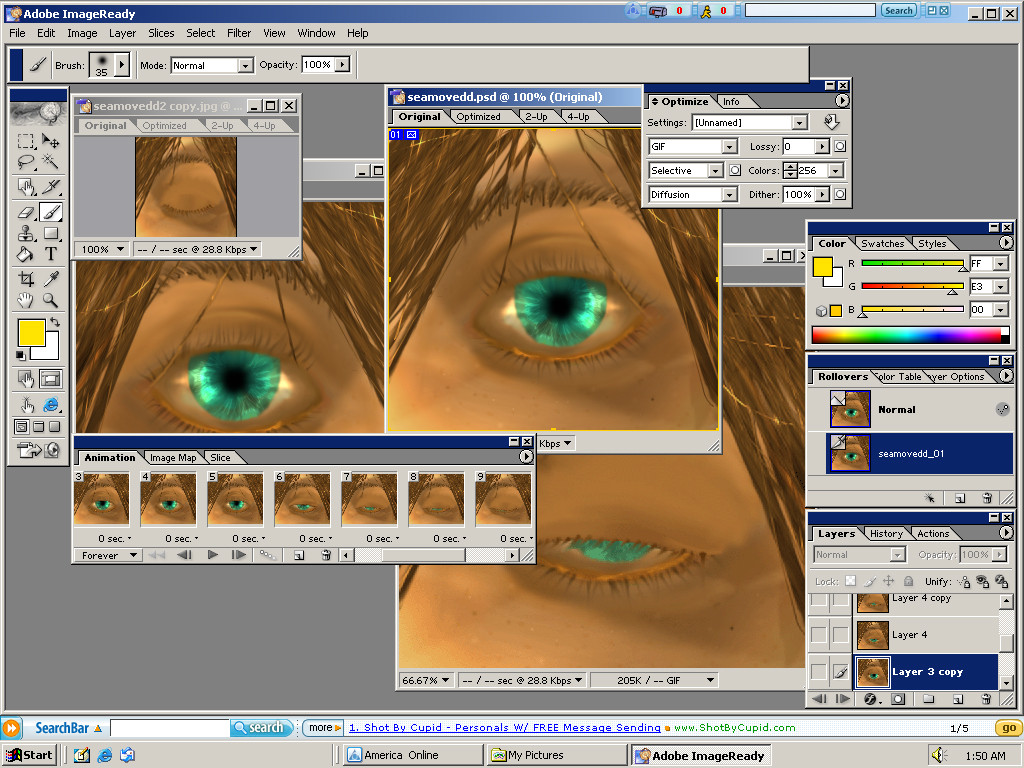Select the Paintbrush tool in toolbox

point(50,212)
